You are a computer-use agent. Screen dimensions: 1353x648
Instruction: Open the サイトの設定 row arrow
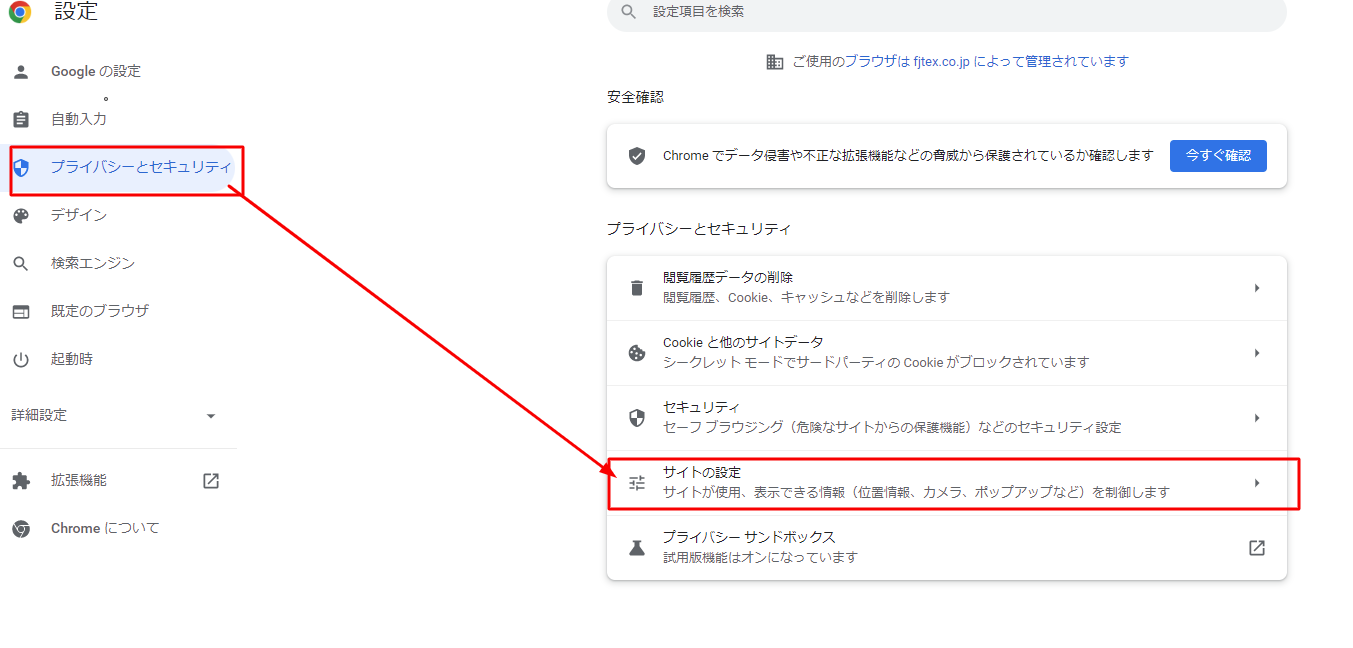1257,483
